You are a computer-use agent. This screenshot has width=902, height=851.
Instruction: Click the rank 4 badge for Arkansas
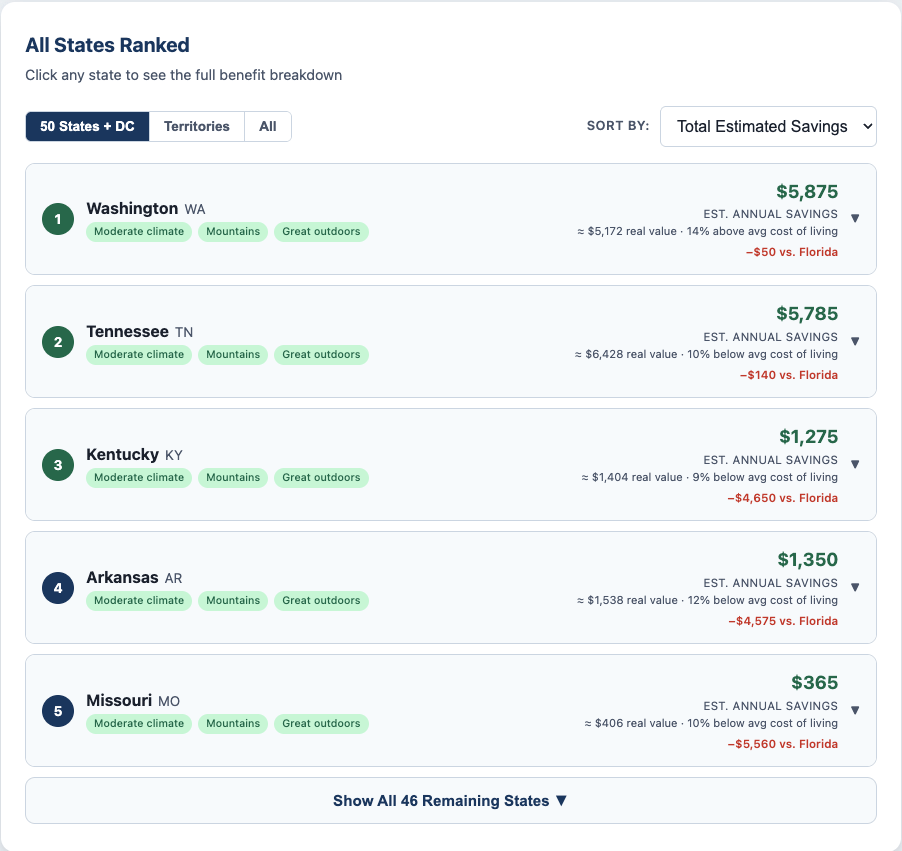tap(58, 588)
